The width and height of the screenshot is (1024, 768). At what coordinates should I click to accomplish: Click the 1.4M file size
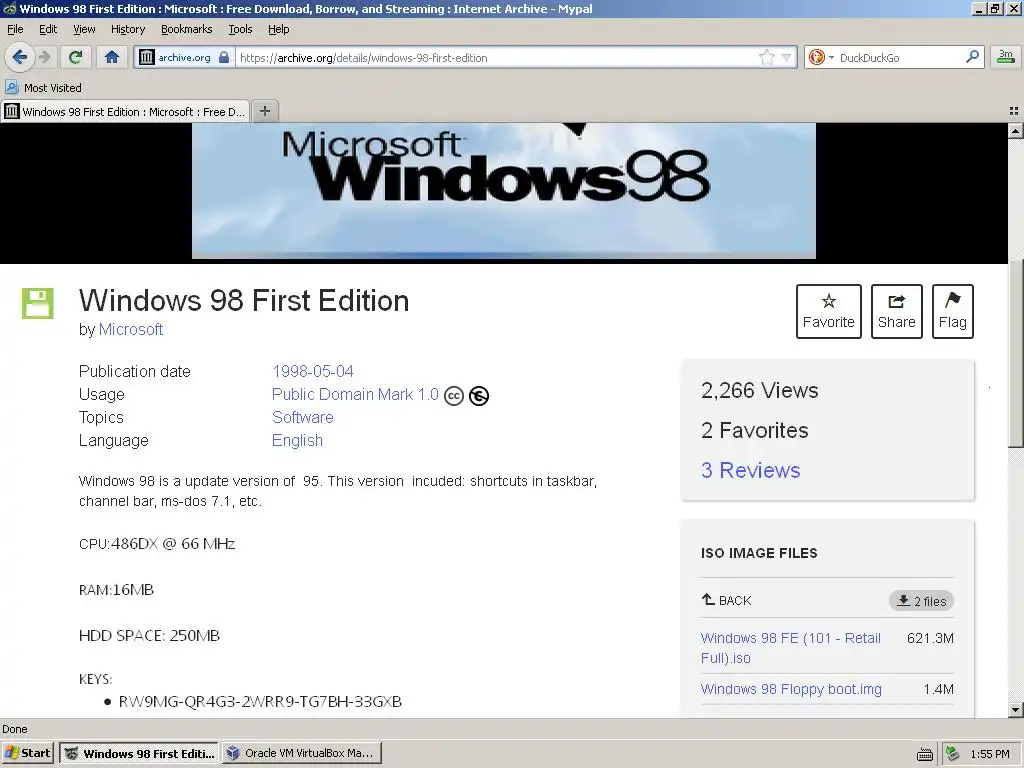tap(938, 689)
